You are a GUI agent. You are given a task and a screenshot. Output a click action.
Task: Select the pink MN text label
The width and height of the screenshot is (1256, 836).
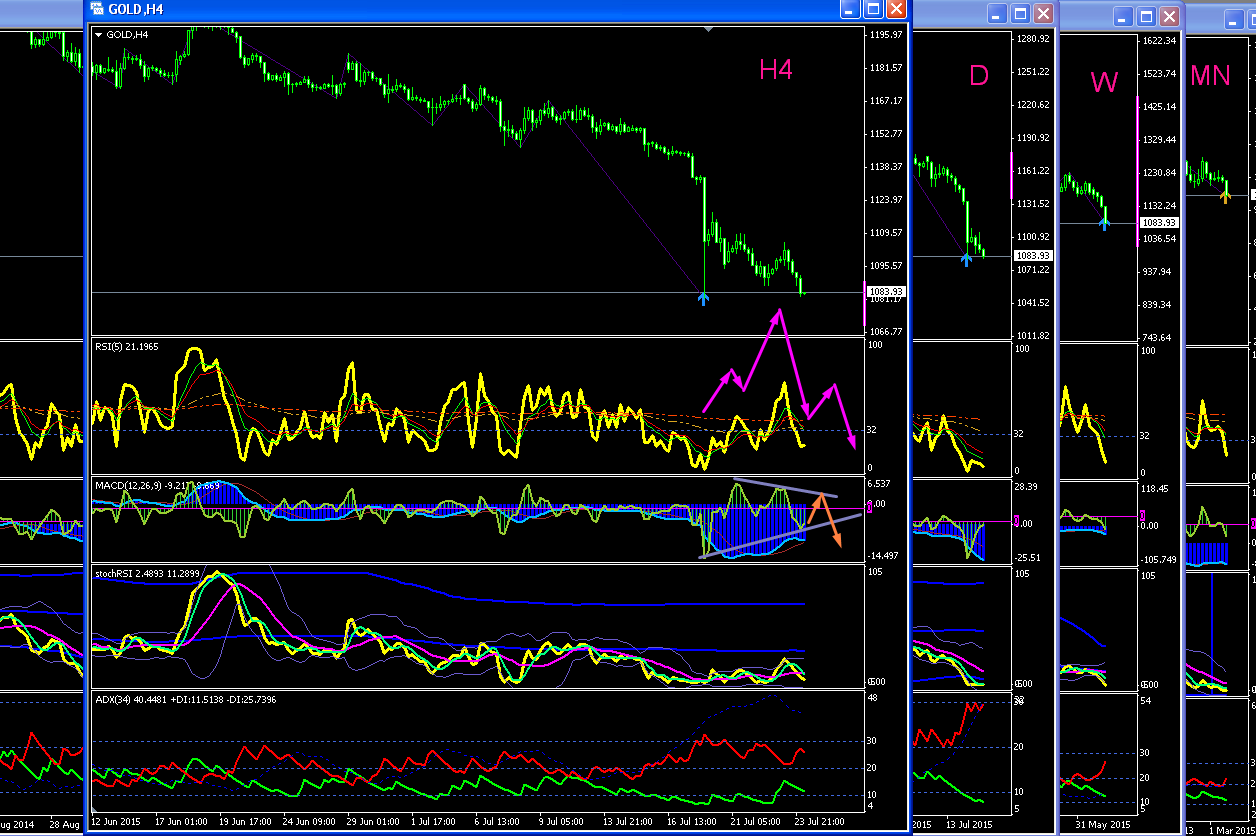coord(1210,76)
